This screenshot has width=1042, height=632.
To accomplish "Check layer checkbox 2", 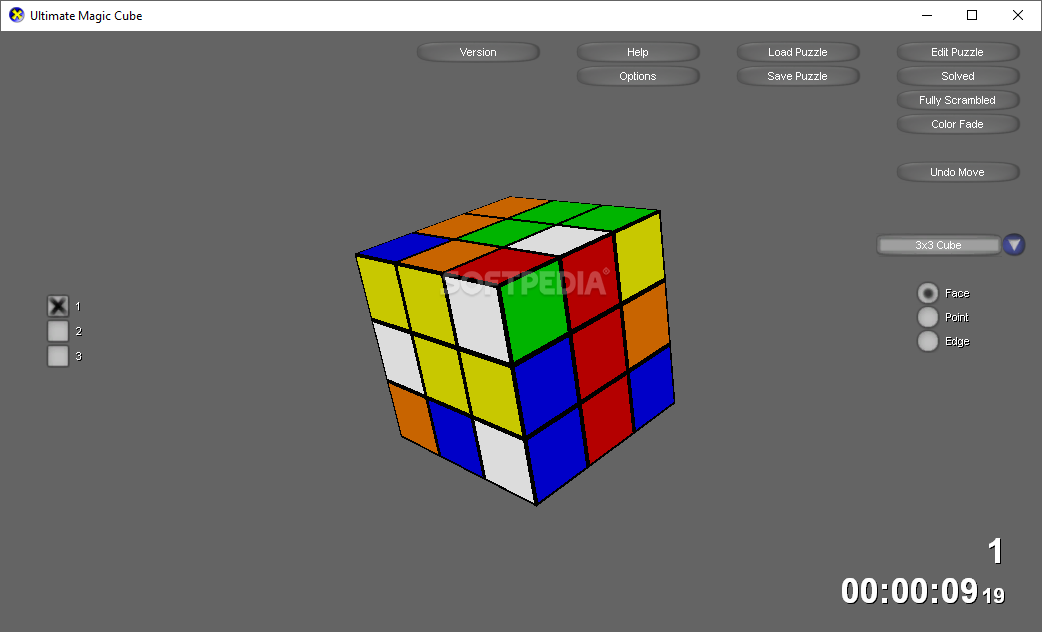I will (x=58, y=331).
